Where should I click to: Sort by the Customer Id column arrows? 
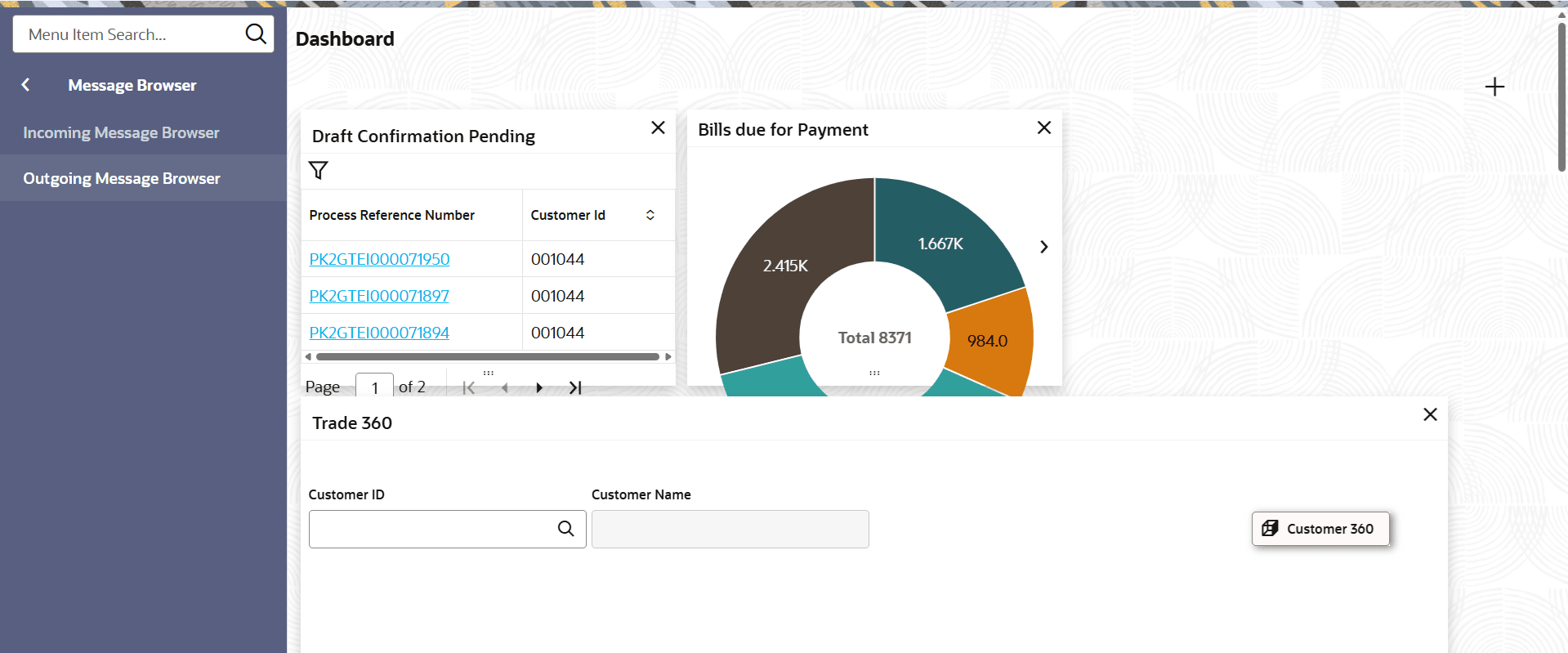650,215
